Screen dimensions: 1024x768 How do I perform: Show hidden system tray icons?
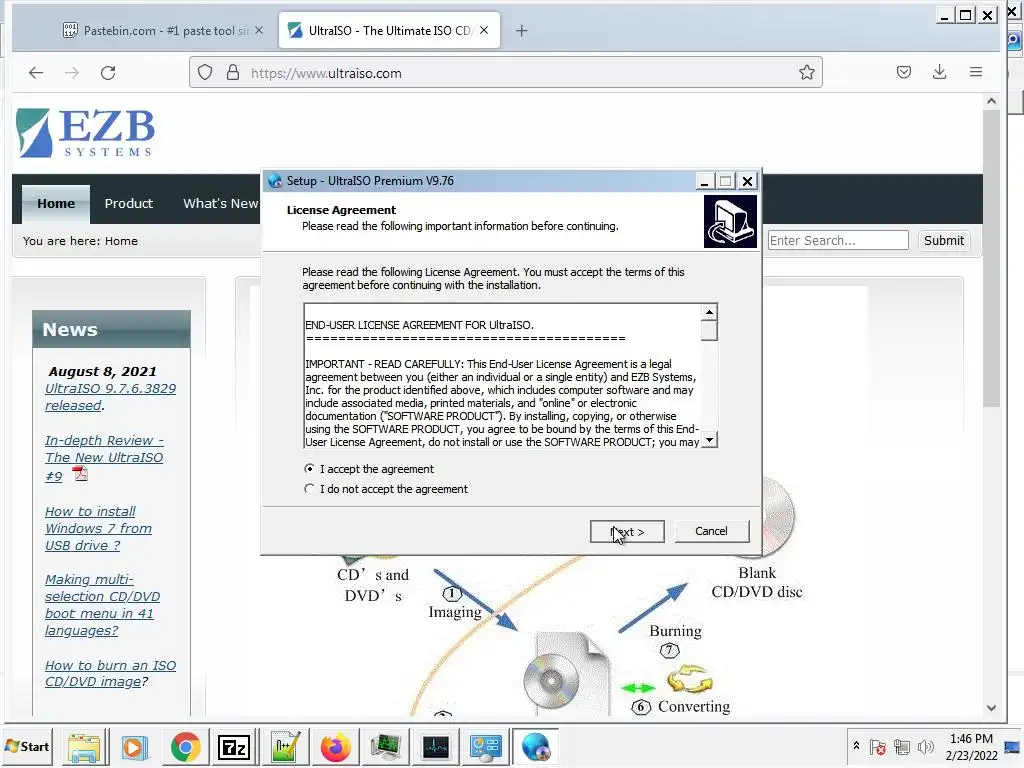tap(856, 746)
